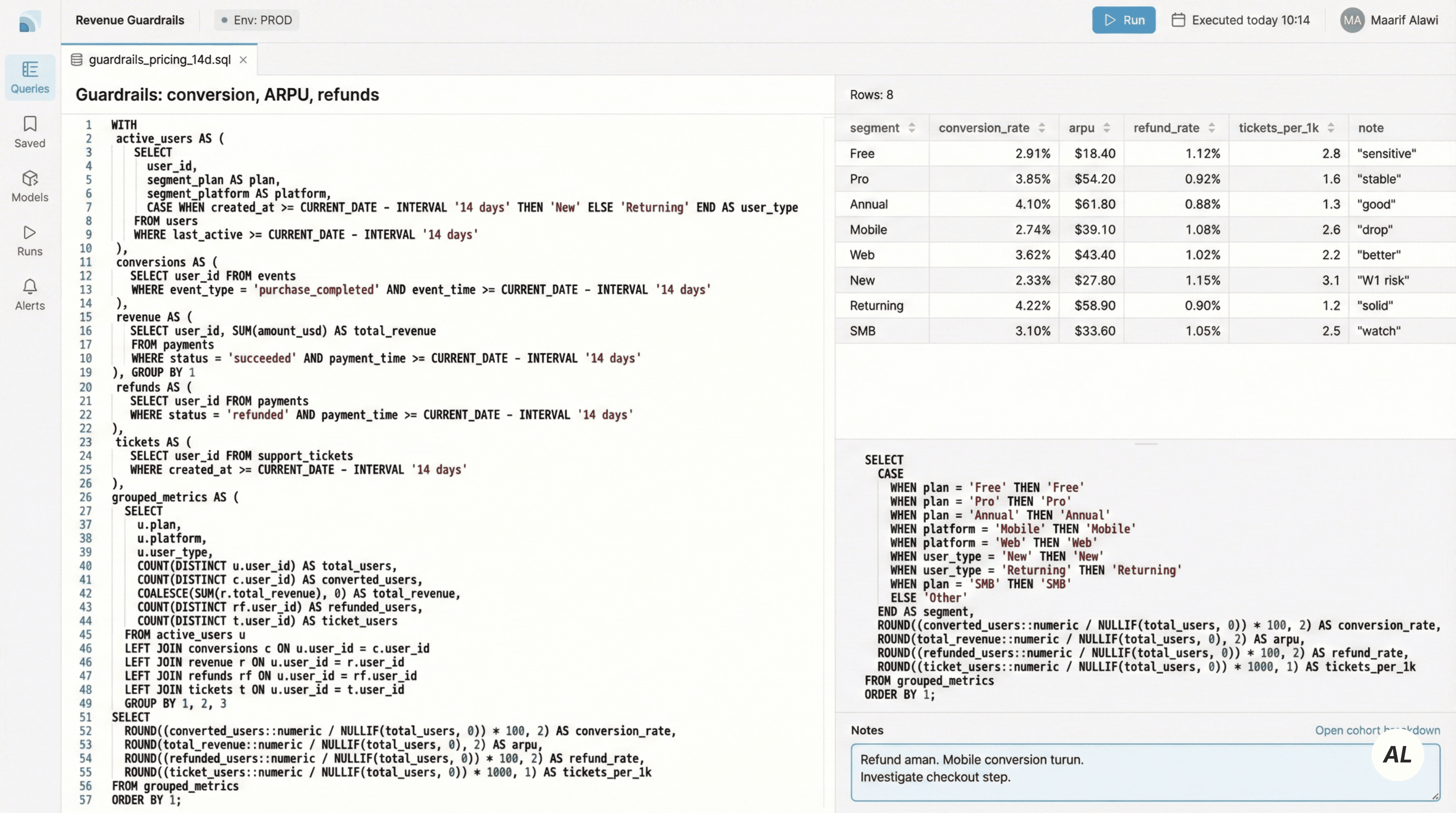Open Saved queries bookmark icon

30,124
